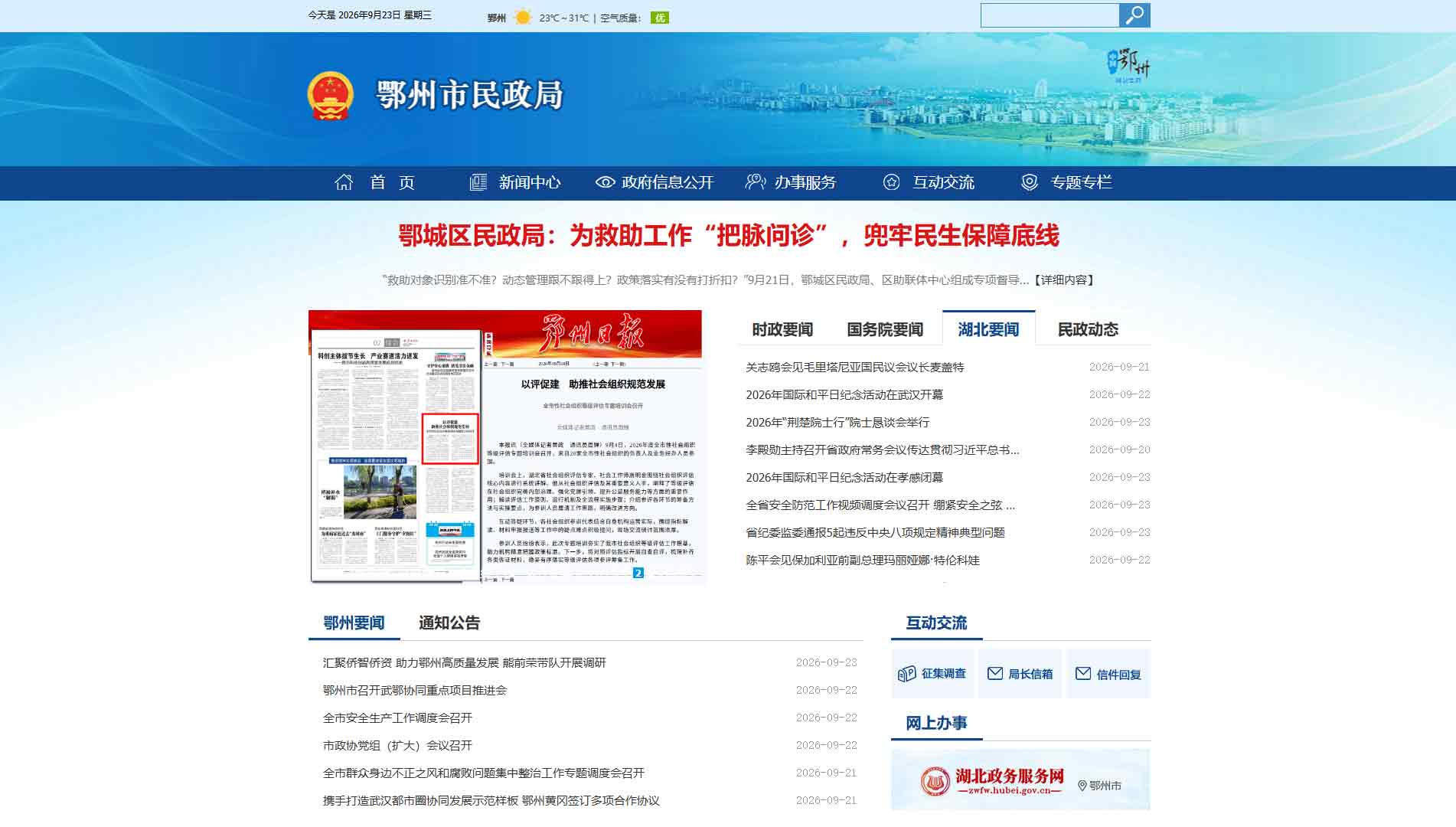Open article 关志鸥会见毛里塔尼亚国民议会议长麦盖特

855,368
